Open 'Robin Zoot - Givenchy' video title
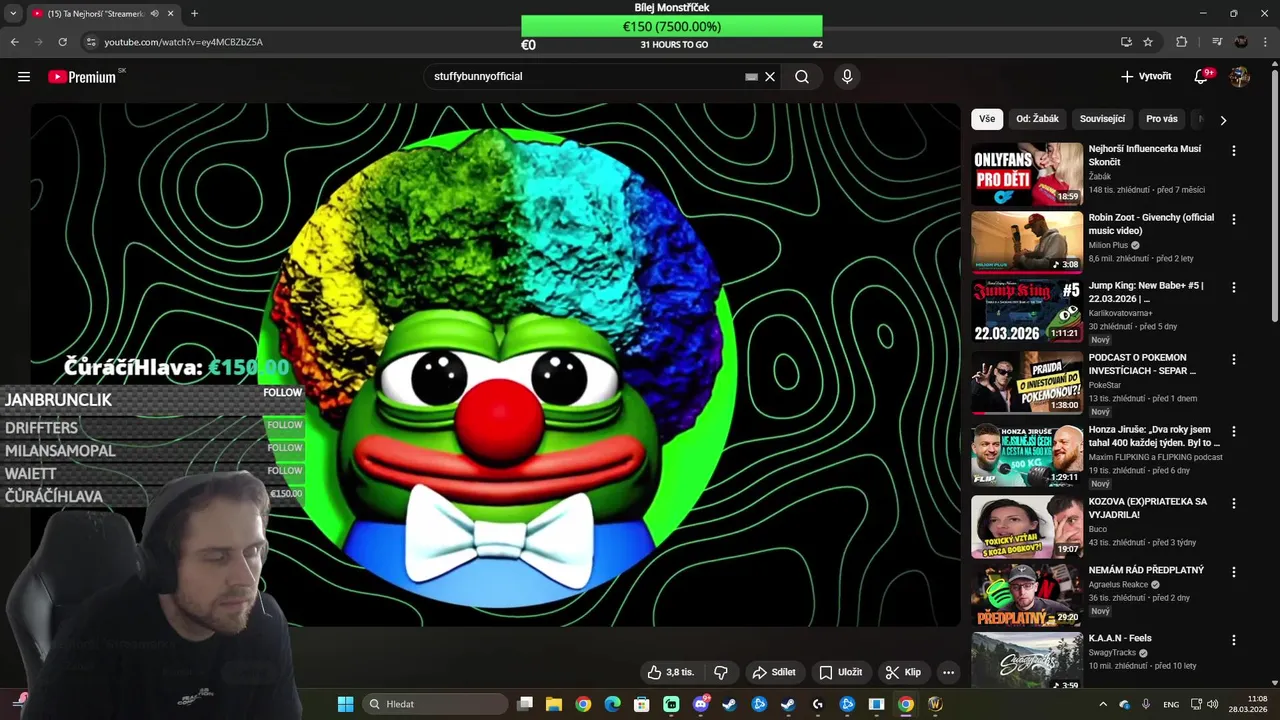 tap(1151, 223)
